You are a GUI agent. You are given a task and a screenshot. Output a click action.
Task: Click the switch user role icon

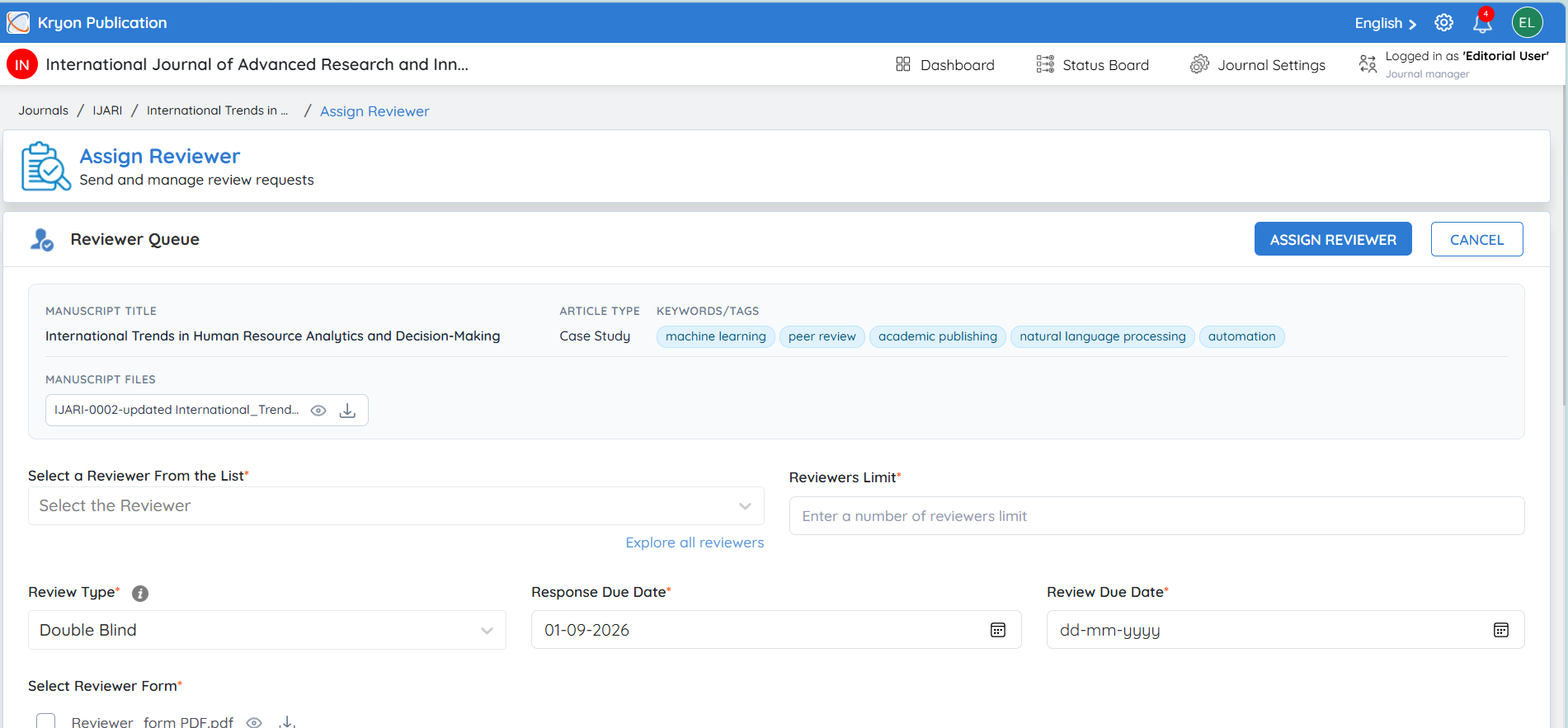pyautogui.click(x=1368, y=64)
